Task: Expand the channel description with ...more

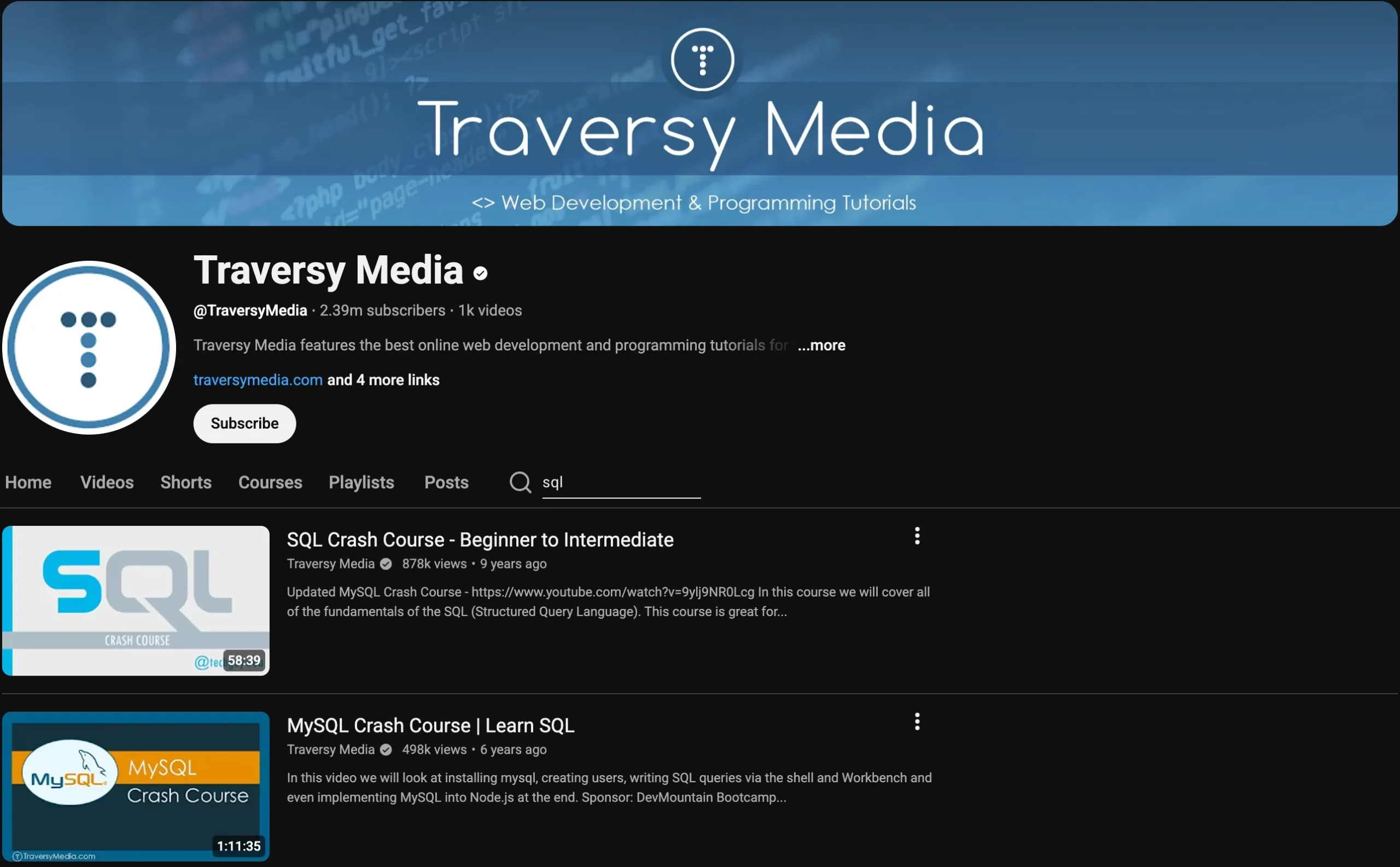Action: 820,344
